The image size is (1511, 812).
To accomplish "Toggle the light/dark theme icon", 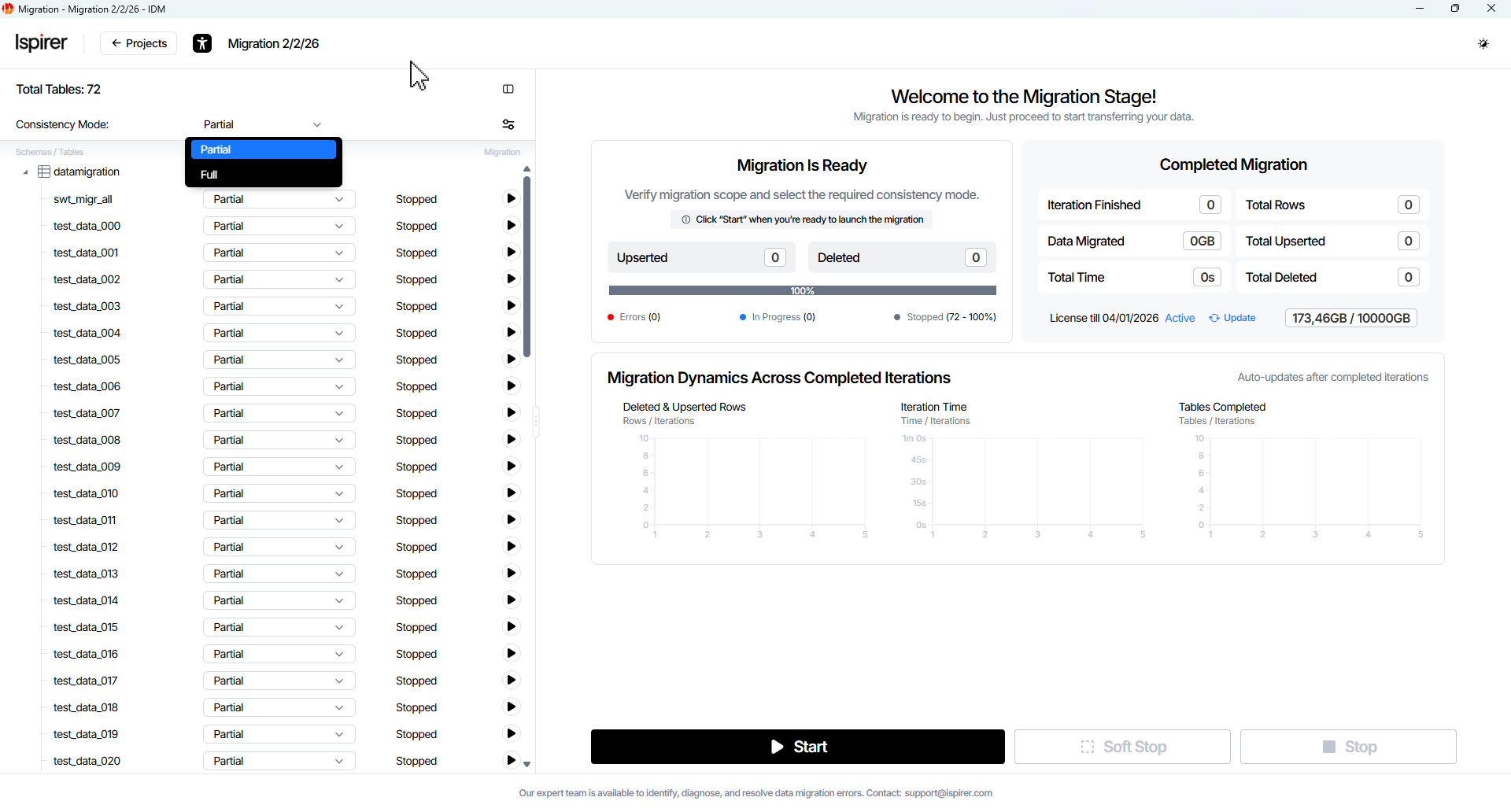I will pos(1483,44).
